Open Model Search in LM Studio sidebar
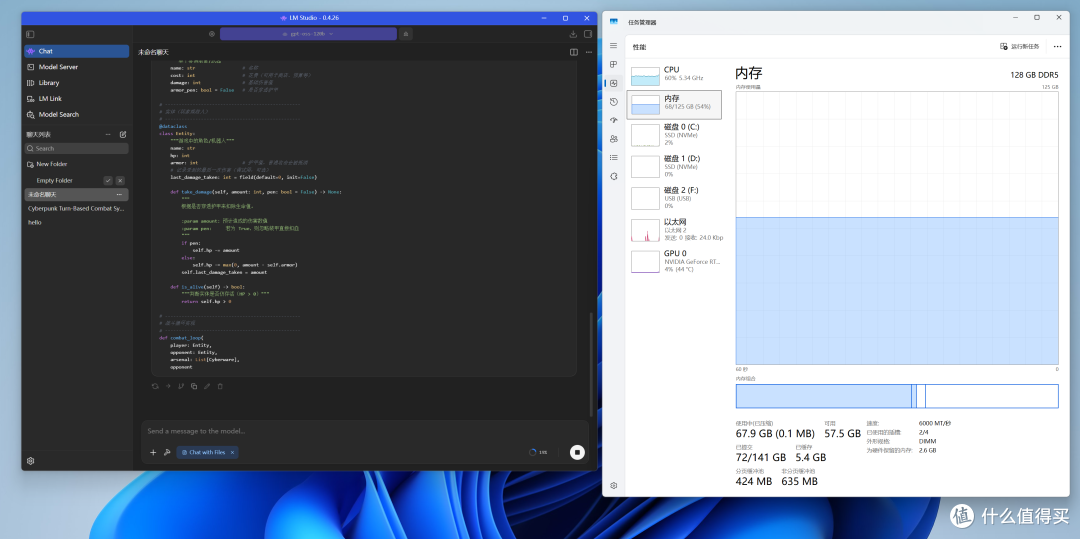The width and height of the screenshot is (1080, 539). coord(76,114)
